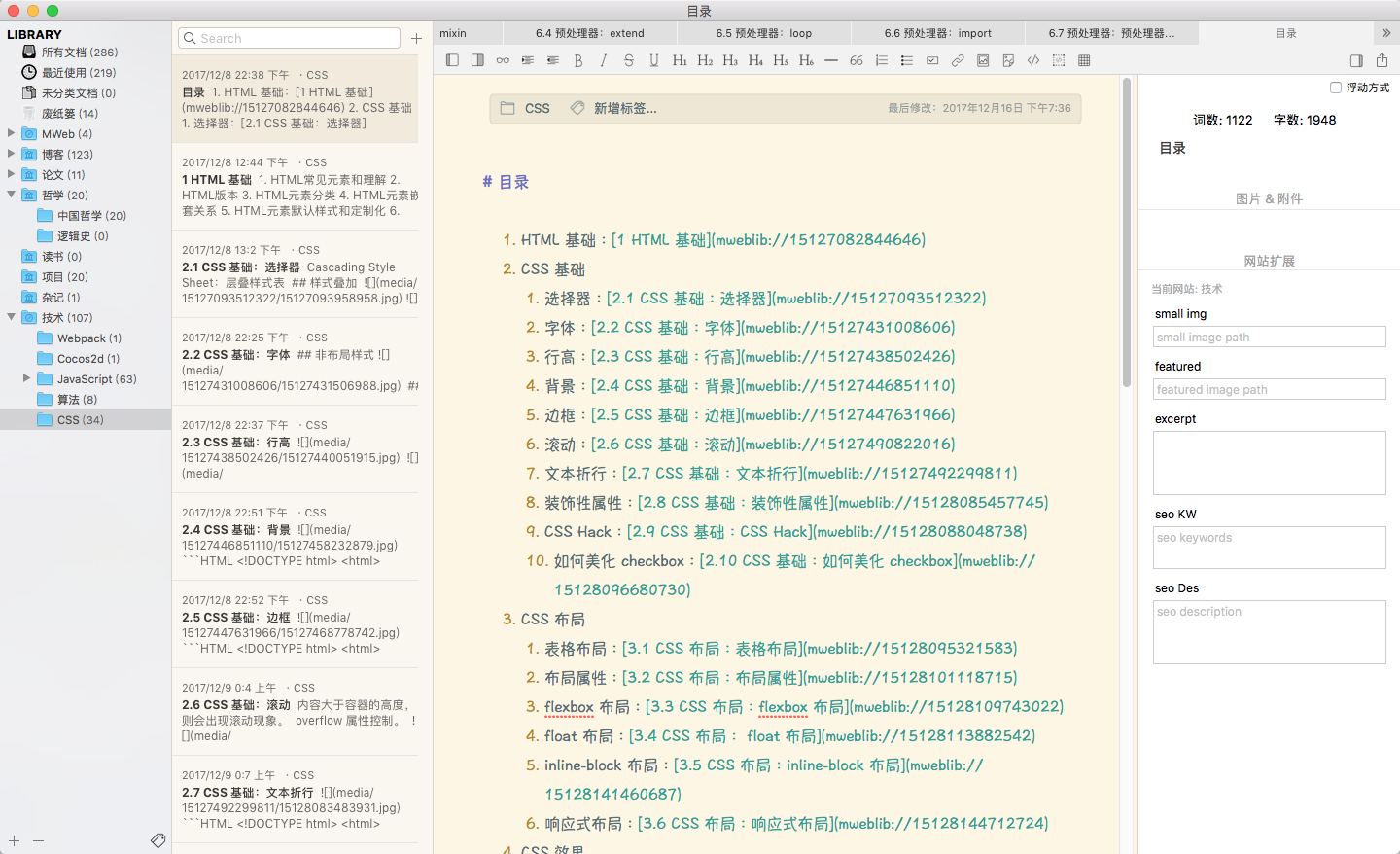Click the small image path field

pos(1269,337)
